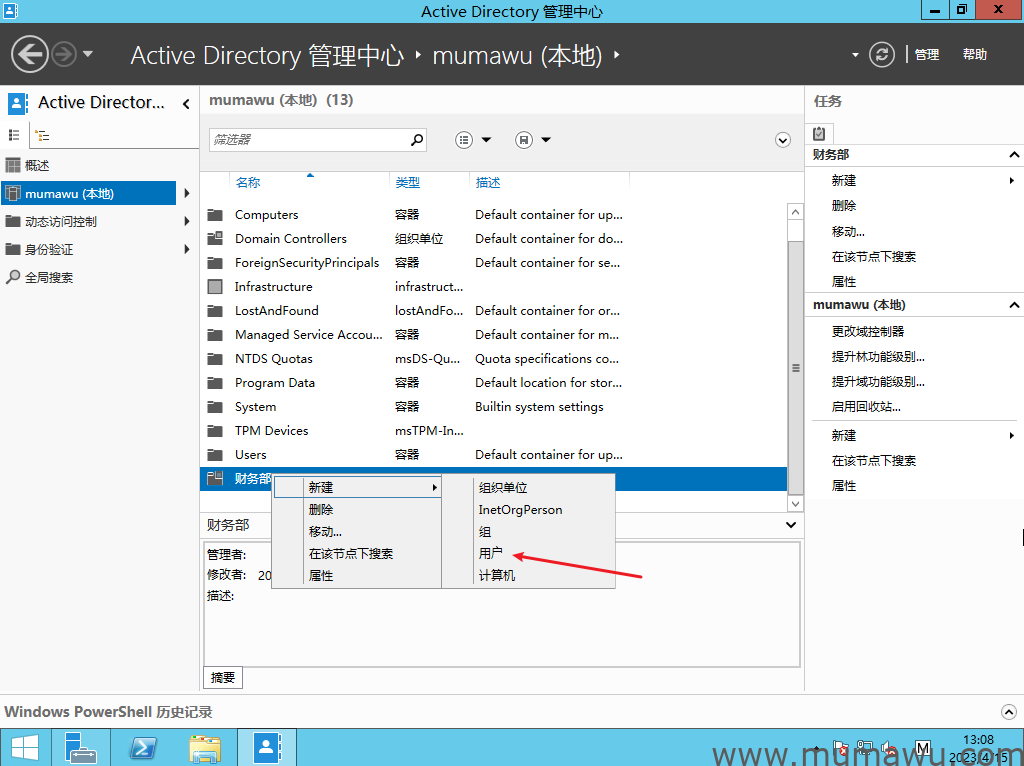This screenshot has width=1024, height=766.
Task: Switch navigation pane to list view
Action: click(x=14, y=135)
